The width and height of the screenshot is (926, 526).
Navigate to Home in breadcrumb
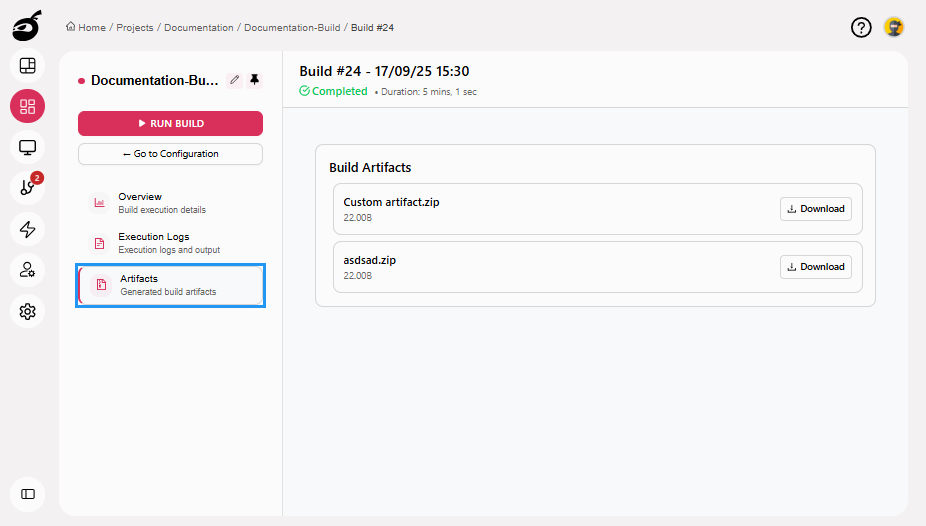pos(92,28)
